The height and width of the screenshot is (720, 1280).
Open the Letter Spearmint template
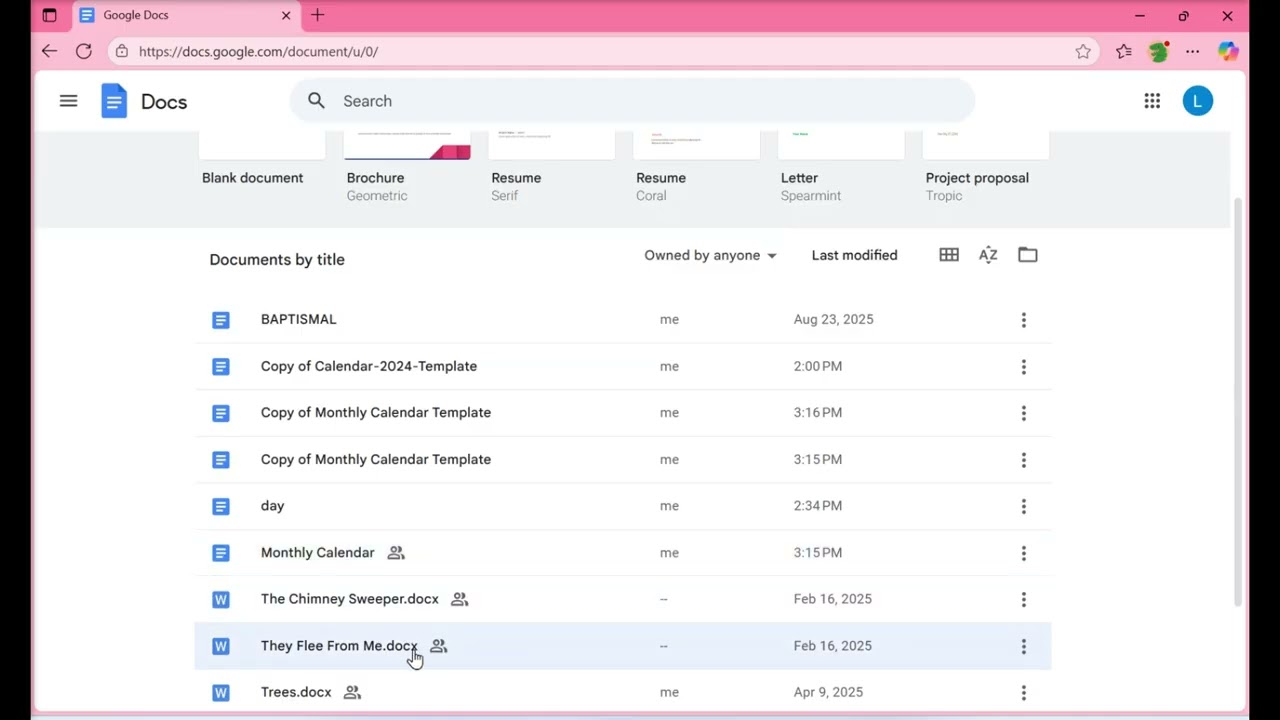[841, 166]
